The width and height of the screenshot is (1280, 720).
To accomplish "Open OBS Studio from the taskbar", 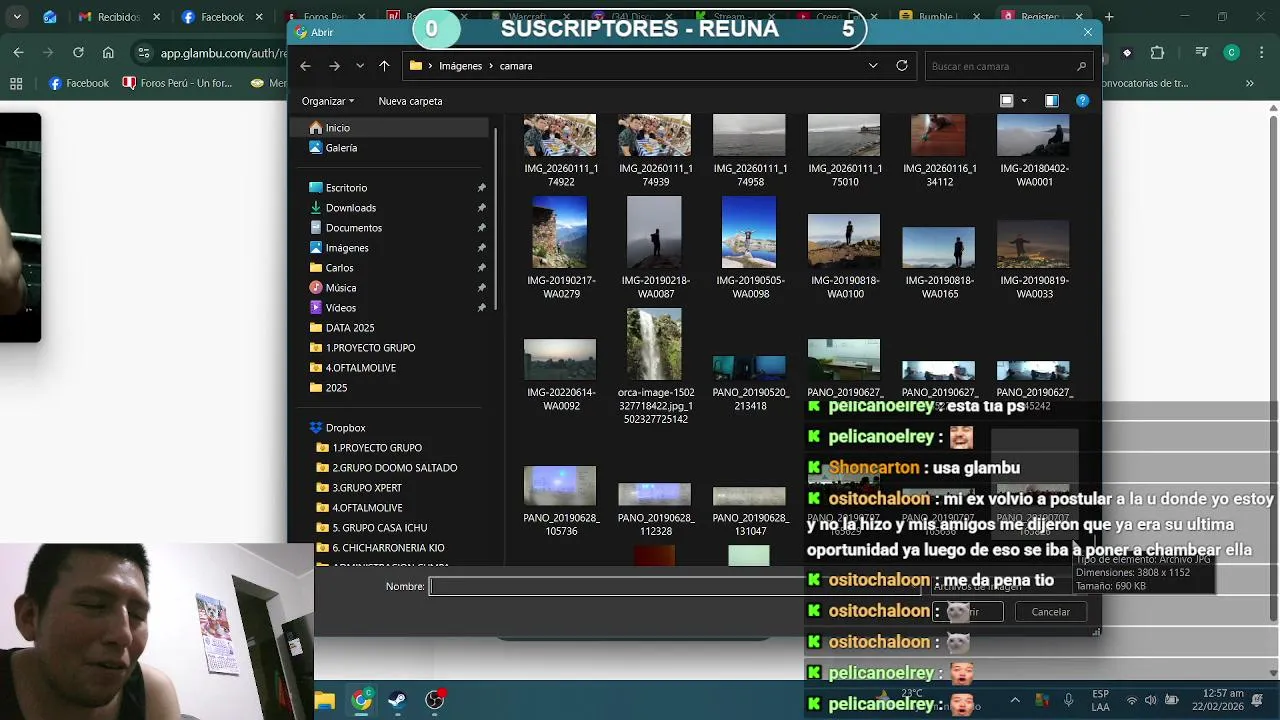I will pos(435,700).
